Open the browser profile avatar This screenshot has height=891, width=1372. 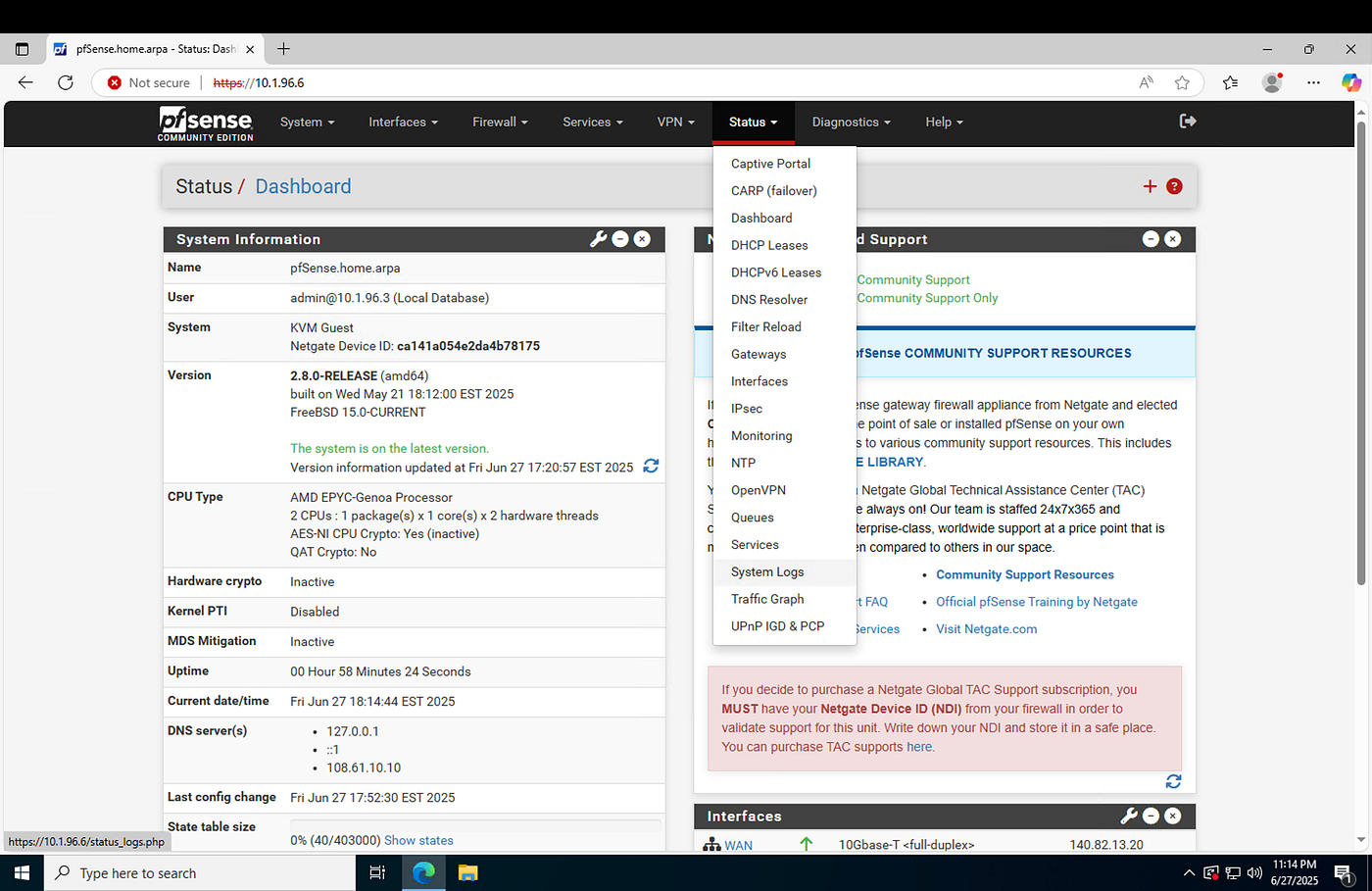click(x=1272, y=82)
